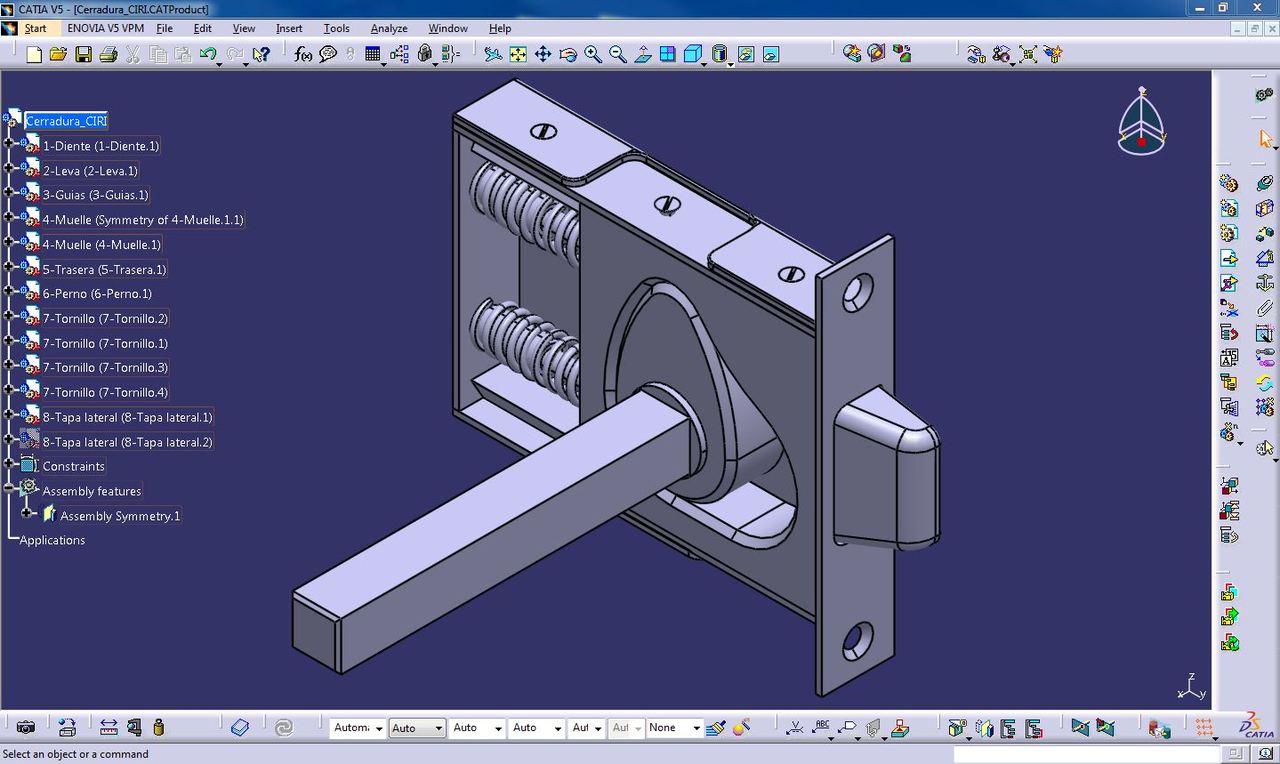Click the command input field in status bar

(x=1087, y=754)
